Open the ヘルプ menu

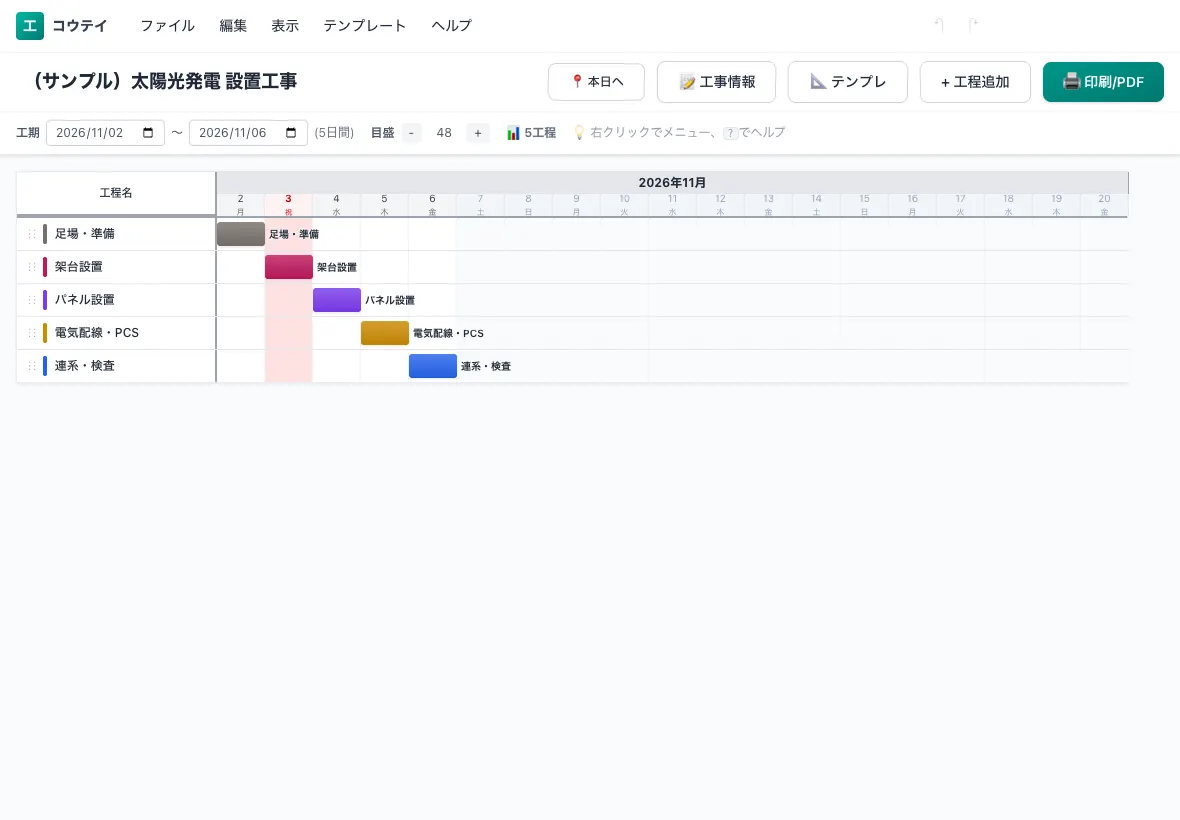[451, 26]
